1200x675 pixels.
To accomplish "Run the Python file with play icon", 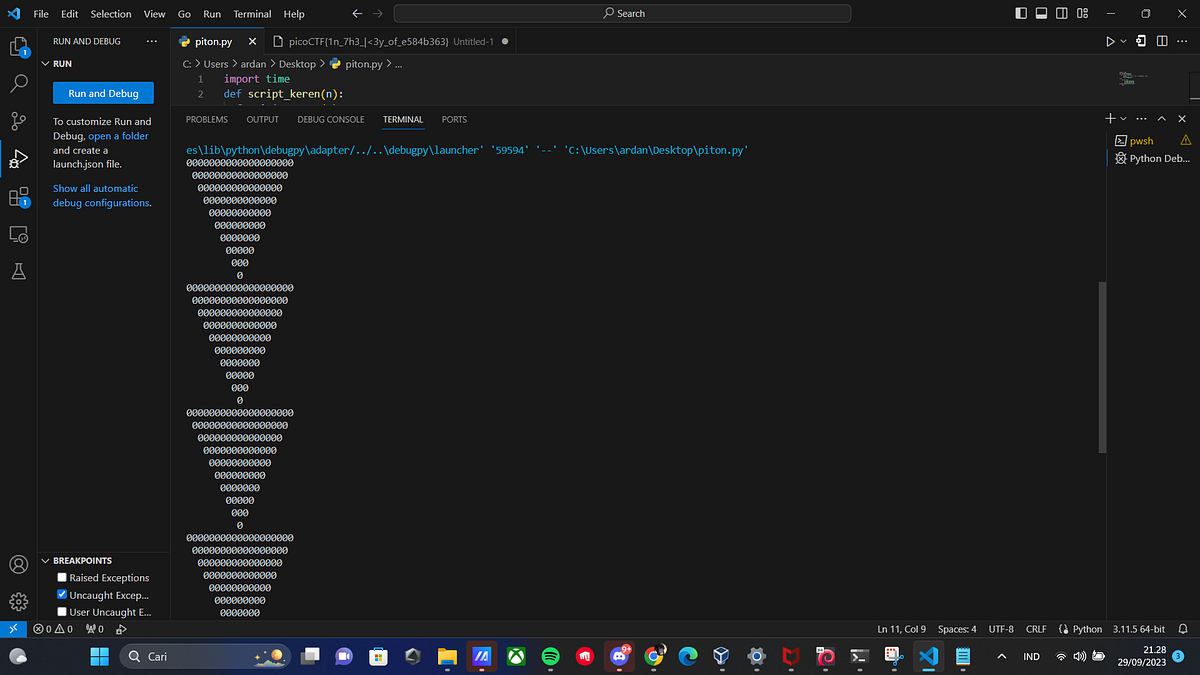I will coord(1110,42).
